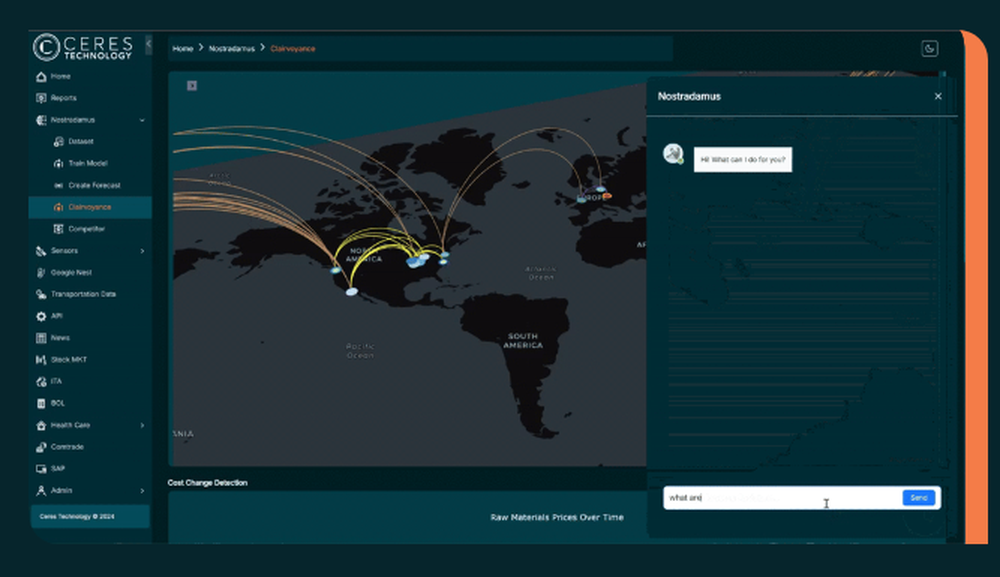Click the Sensors satellite icon
The height and width of the screenshot is (577, 1000).
[41, 251]
